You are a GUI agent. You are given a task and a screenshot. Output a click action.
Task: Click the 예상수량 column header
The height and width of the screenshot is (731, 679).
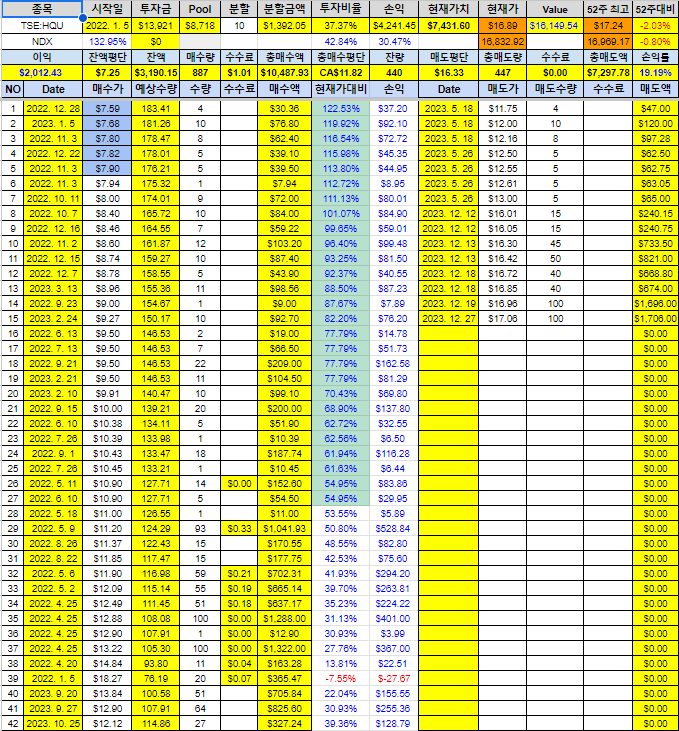coord(155,89)
